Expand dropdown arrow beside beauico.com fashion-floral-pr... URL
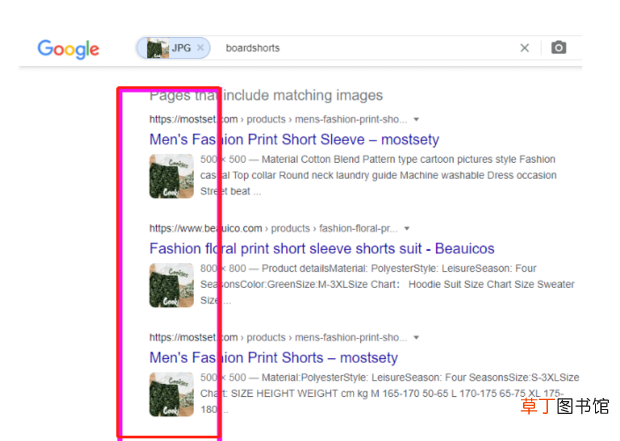The height and width of the screenshot is (441, 620). tap(407, 228)
